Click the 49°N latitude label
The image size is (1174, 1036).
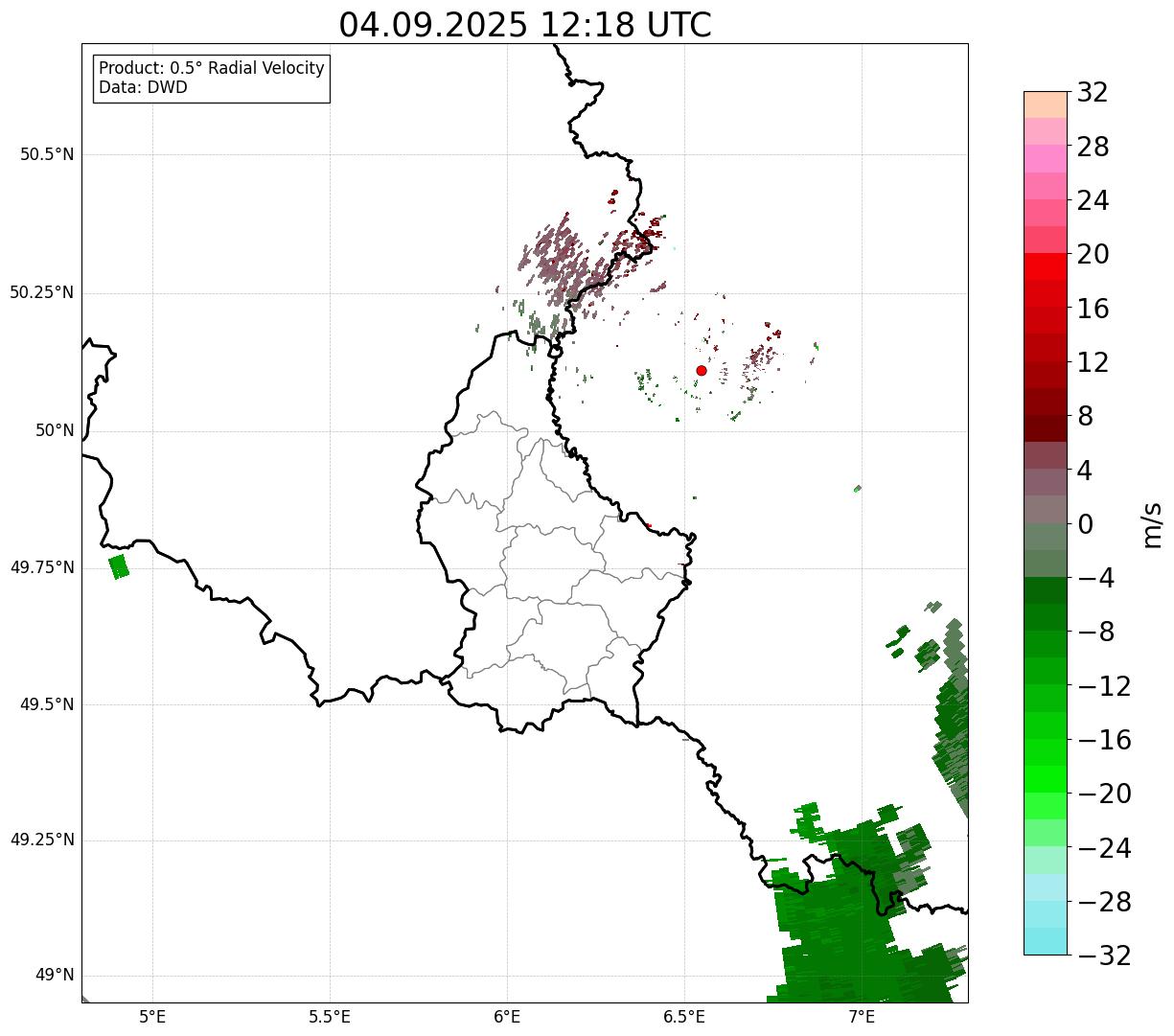point(55,976)
